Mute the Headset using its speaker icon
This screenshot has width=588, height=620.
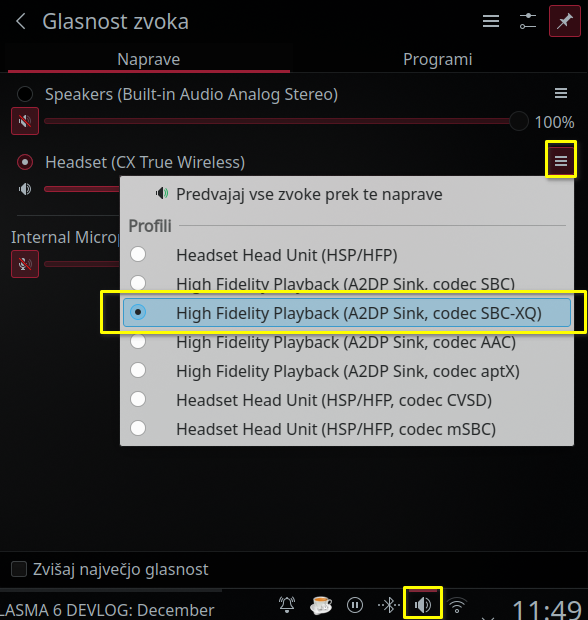[25, 189]
